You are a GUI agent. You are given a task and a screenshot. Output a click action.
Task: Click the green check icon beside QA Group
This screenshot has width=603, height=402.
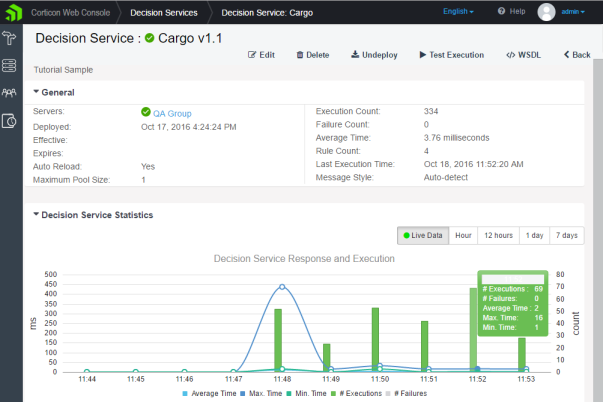(x=146, y=112)
